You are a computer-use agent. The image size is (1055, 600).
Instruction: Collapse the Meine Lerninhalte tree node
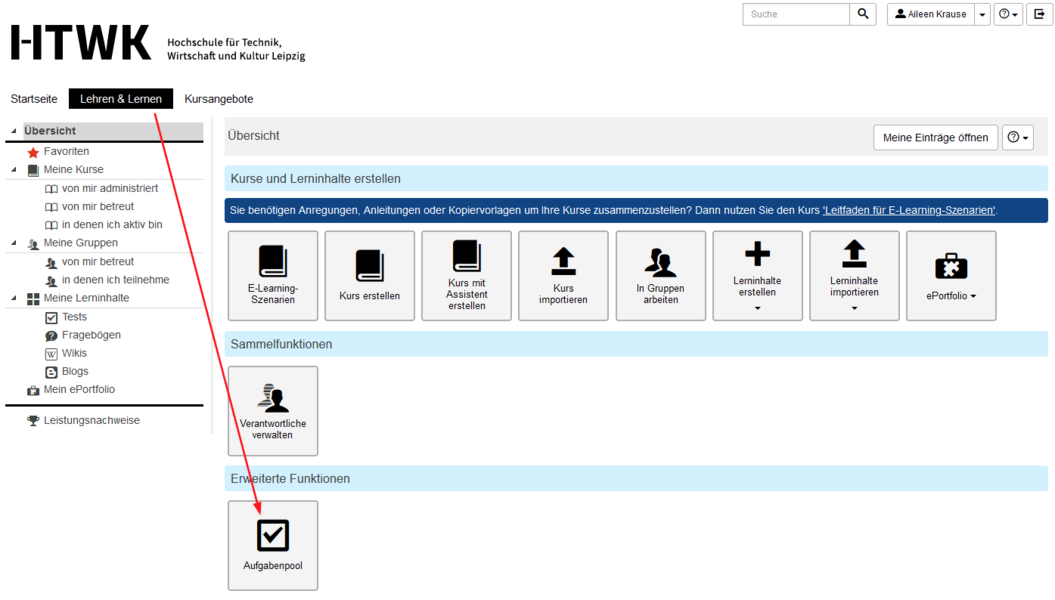(14, 298)
